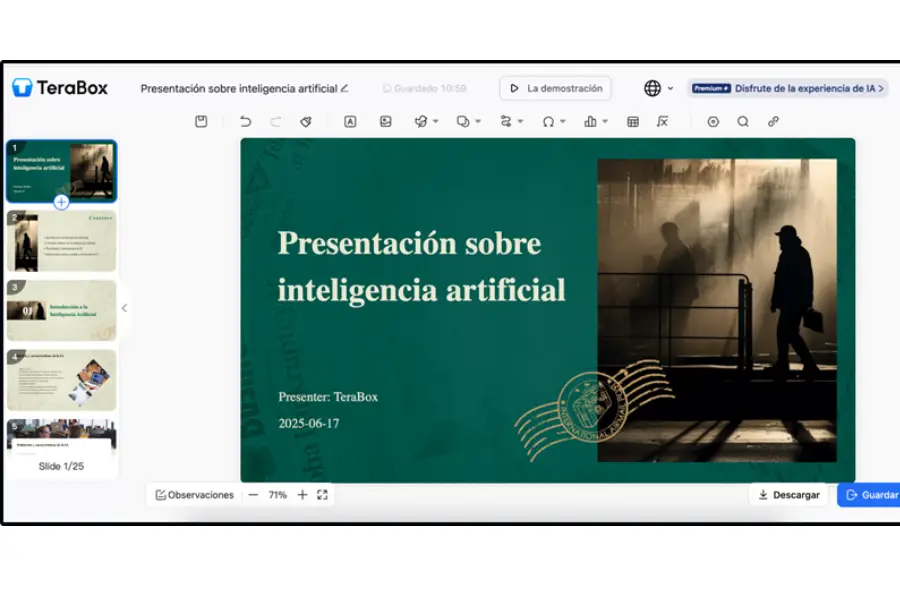Image resolution: width=900 pixels, height=600 pixels.
Task: Undo the last action
Action: [245, 121]
